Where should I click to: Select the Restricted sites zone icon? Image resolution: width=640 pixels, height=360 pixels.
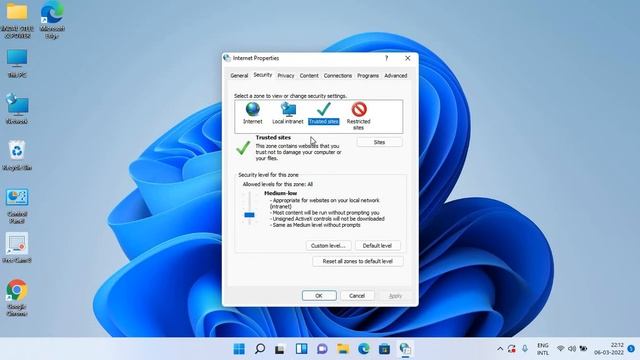click(x=359, y=109)
